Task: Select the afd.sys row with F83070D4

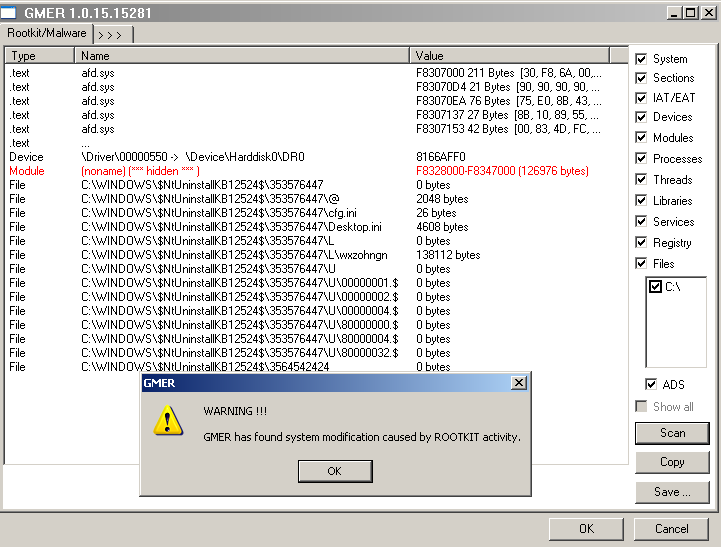Action: [316, 87]
